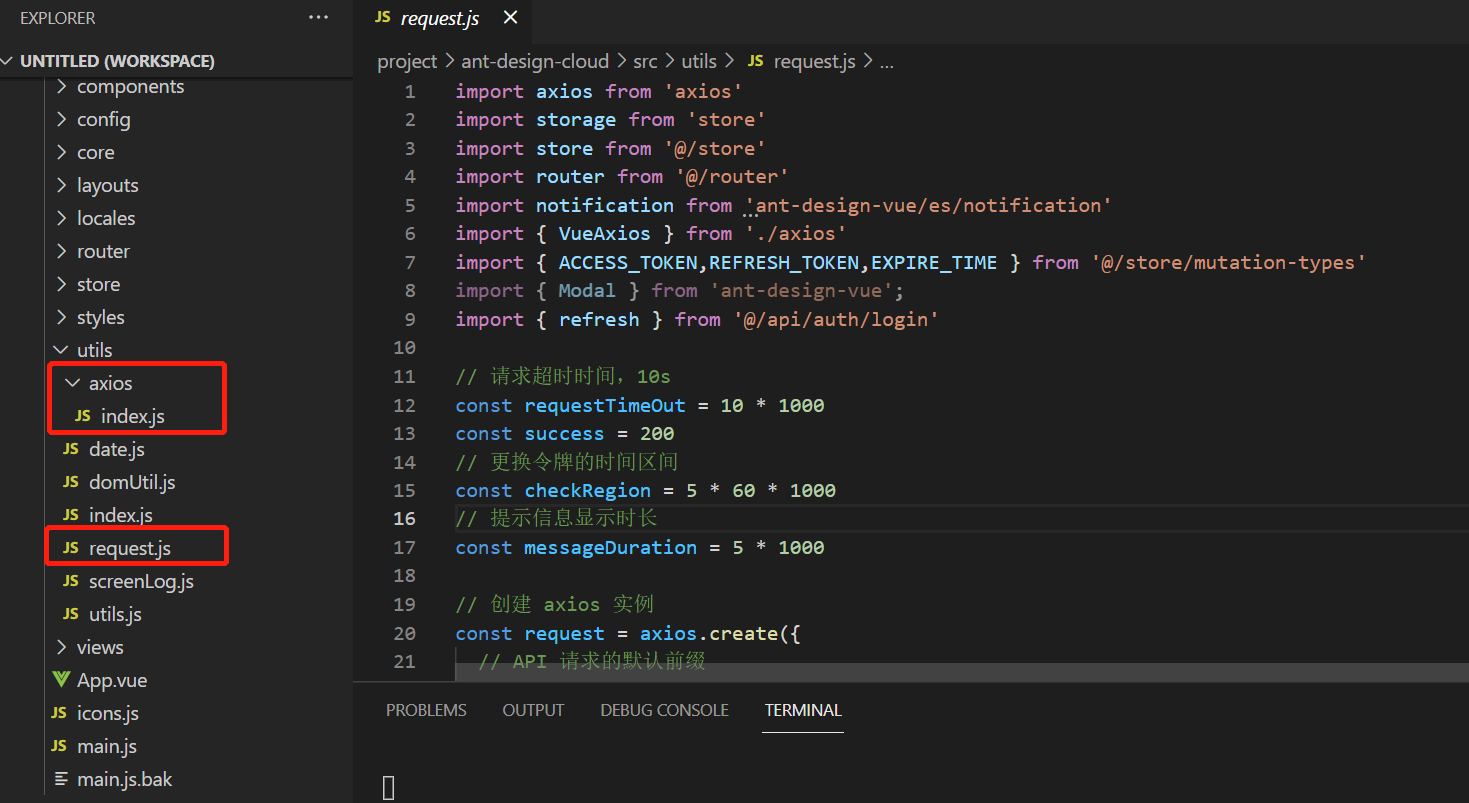Image resolution: width=1469 pixels, height=803 pixels.
Task: Click 'notification' import on line 5
Action: [x=605, y=205]
